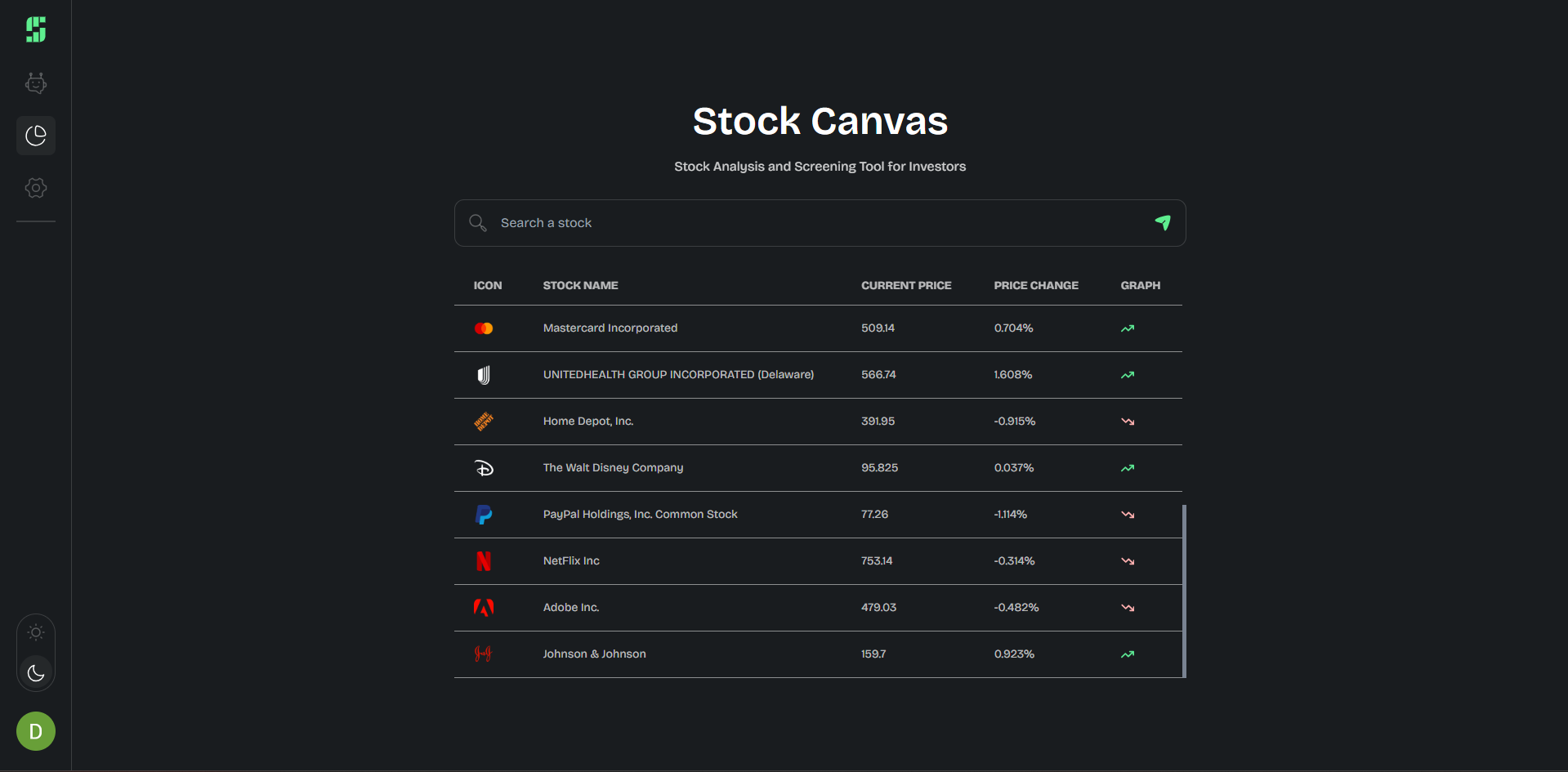The height and width of the screenshot is (772, 1568).
Task: Click Adobe price 479.03
Action: pyautogui.click(x=878, y=608)
